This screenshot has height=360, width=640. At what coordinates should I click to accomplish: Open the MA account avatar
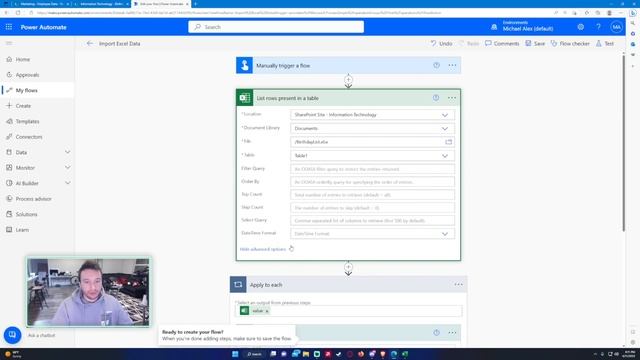tap(616, 27)
